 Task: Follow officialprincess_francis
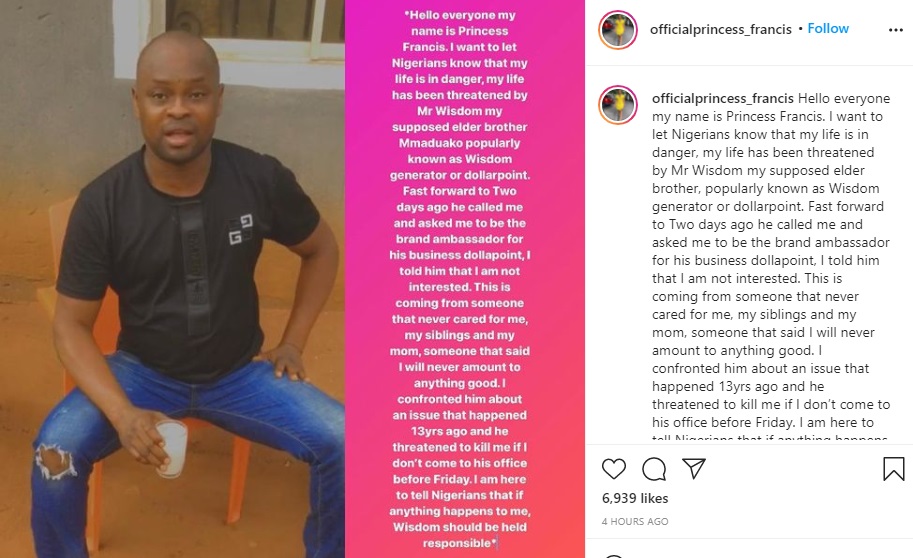pos(828,29)
